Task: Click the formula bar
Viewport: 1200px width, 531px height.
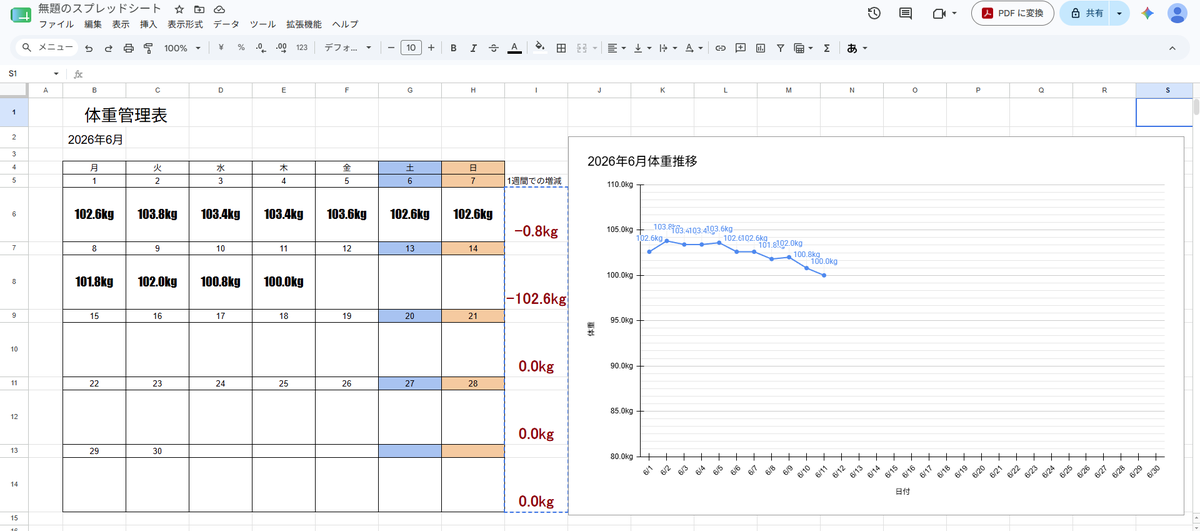Action: [640, 73]
